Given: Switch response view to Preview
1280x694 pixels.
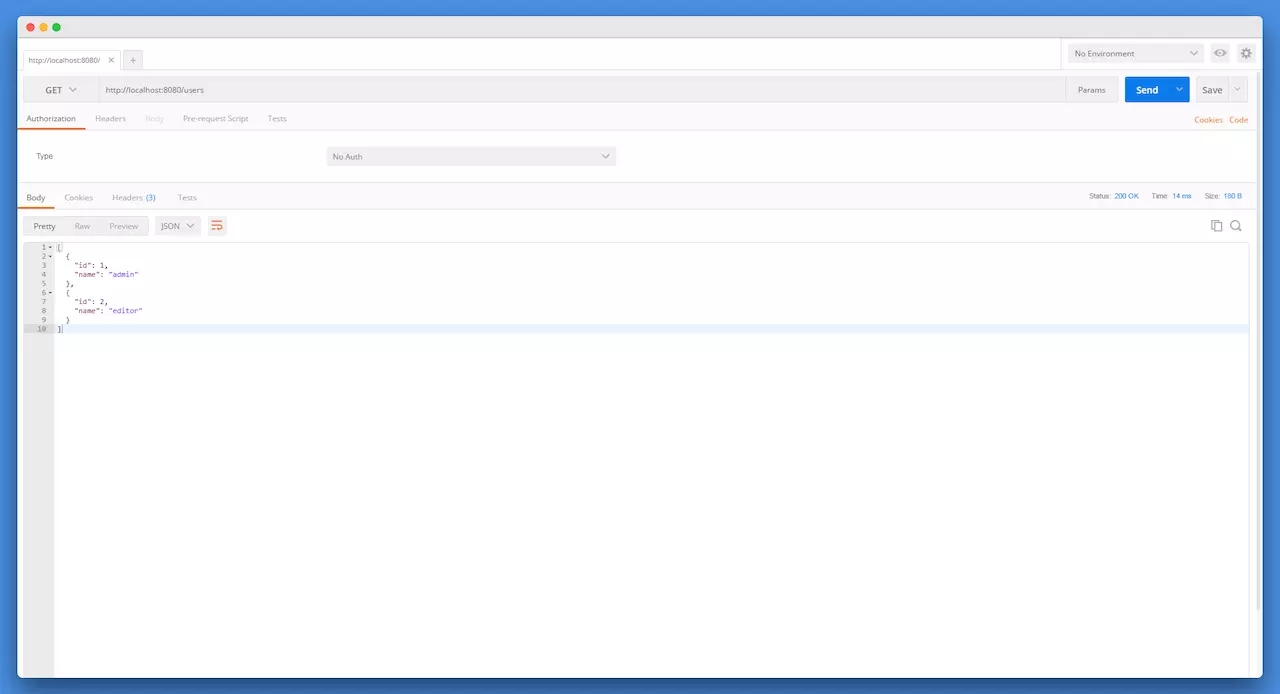Looking at the screenshot, I should point(124,226).
